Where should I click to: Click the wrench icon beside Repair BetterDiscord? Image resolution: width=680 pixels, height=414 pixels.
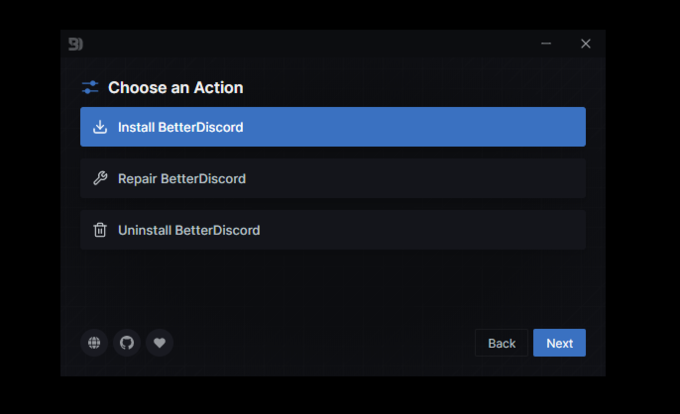100,178
